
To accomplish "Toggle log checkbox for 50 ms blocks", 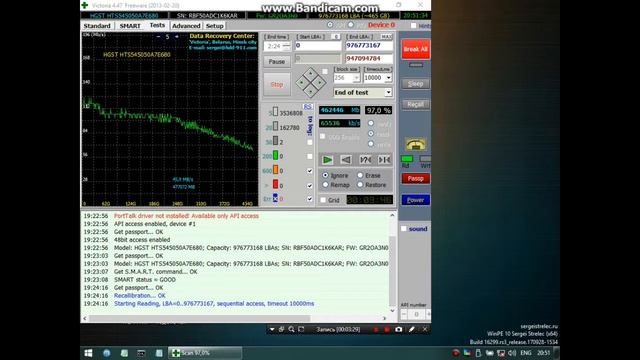I will pyautogui.click(x=310, y=142).
